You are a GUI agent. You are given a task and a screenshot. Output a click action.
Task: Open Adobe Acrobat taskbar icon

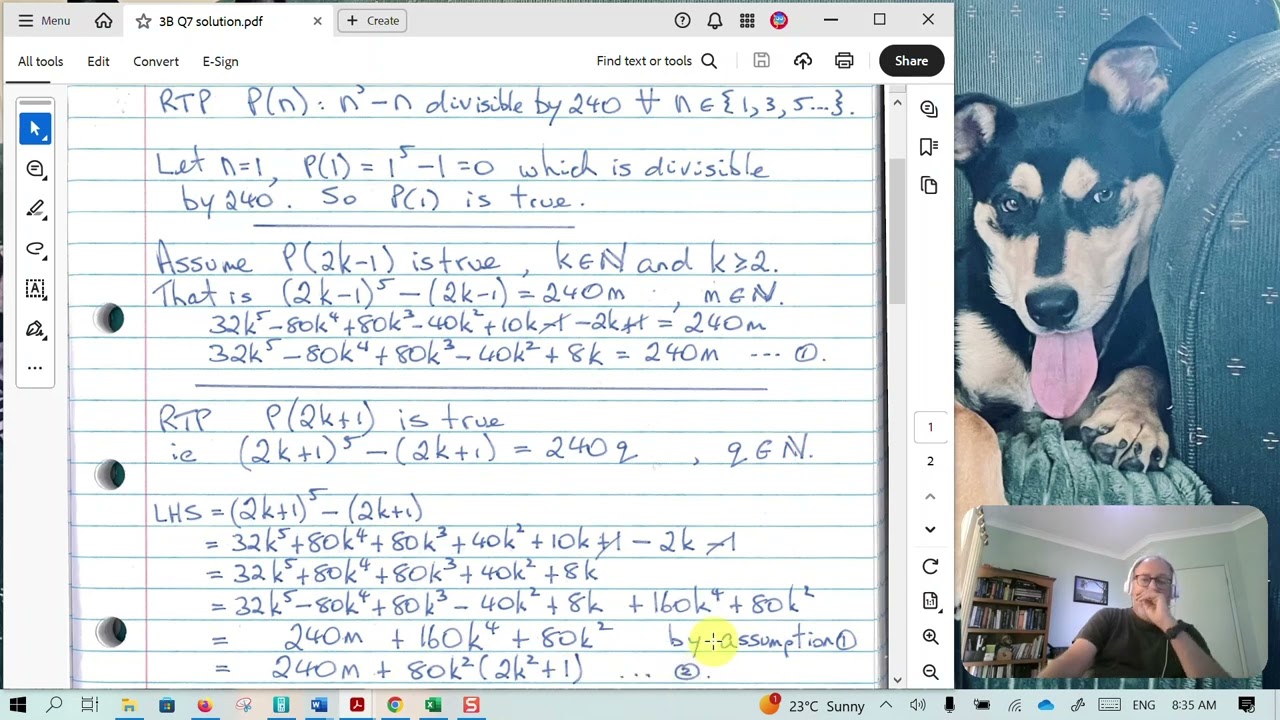356,705
